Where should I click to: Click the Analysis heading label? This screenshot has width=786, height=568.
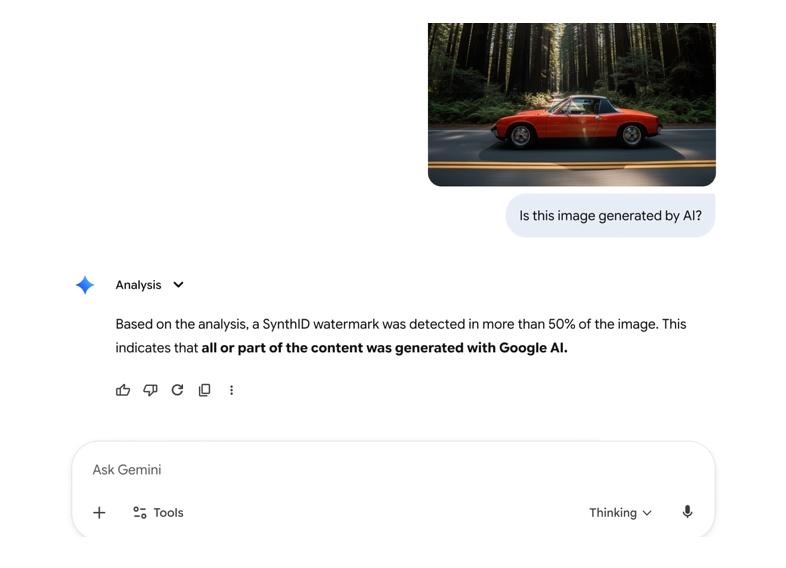pos(138,285)
